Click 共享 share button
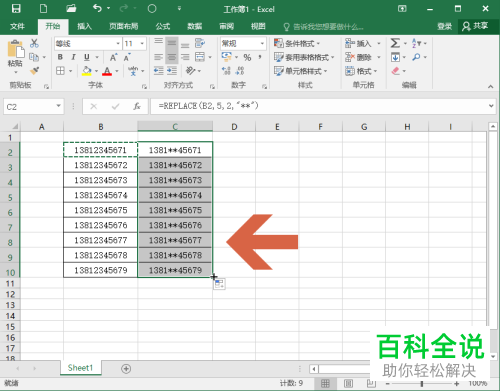This screenshot has width=500, height=391. point(475,26)
